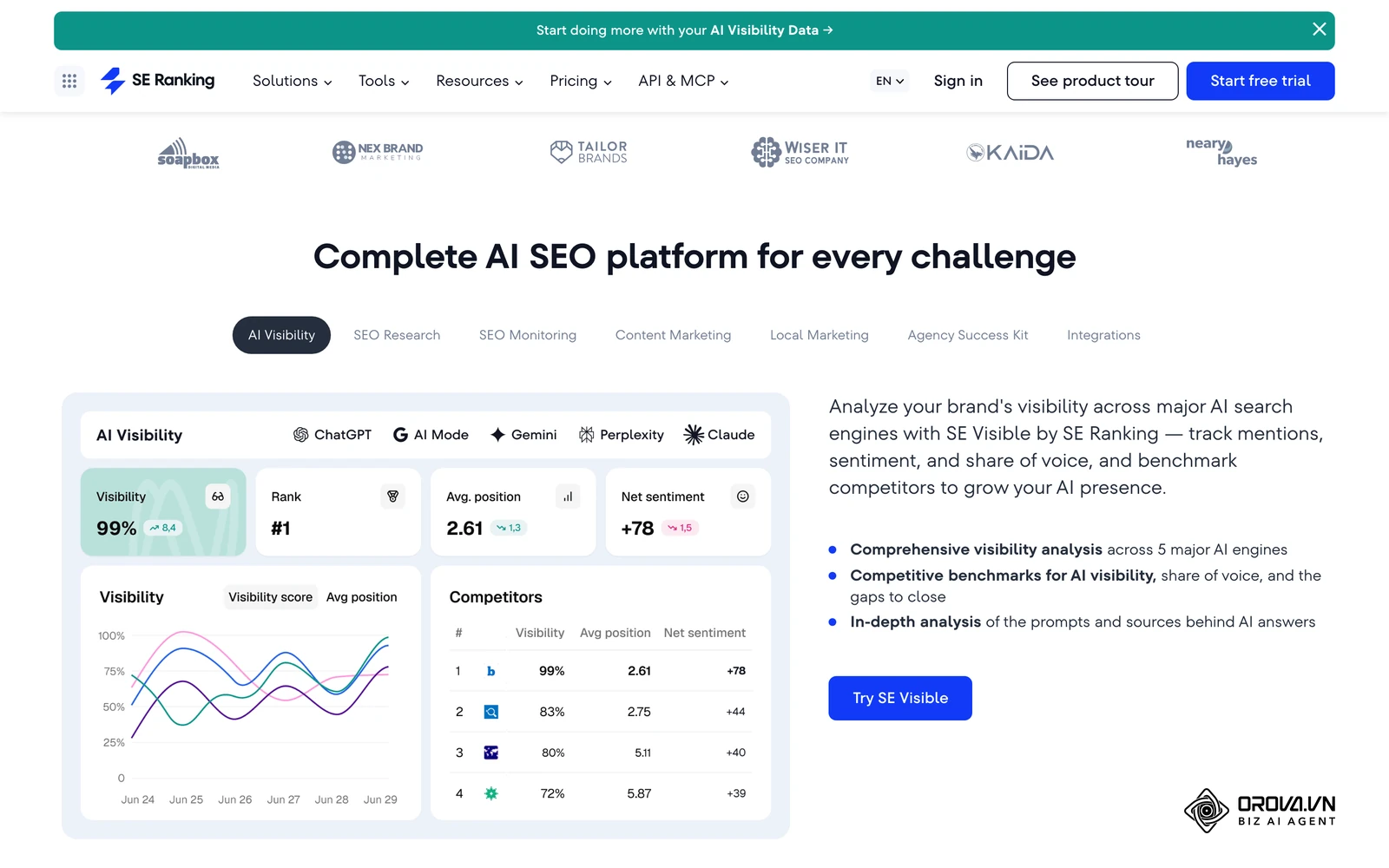The width and height of the screenshot is (1389, 868).
Task: Click the Soapbox logo
Action: tap(188, 153)
